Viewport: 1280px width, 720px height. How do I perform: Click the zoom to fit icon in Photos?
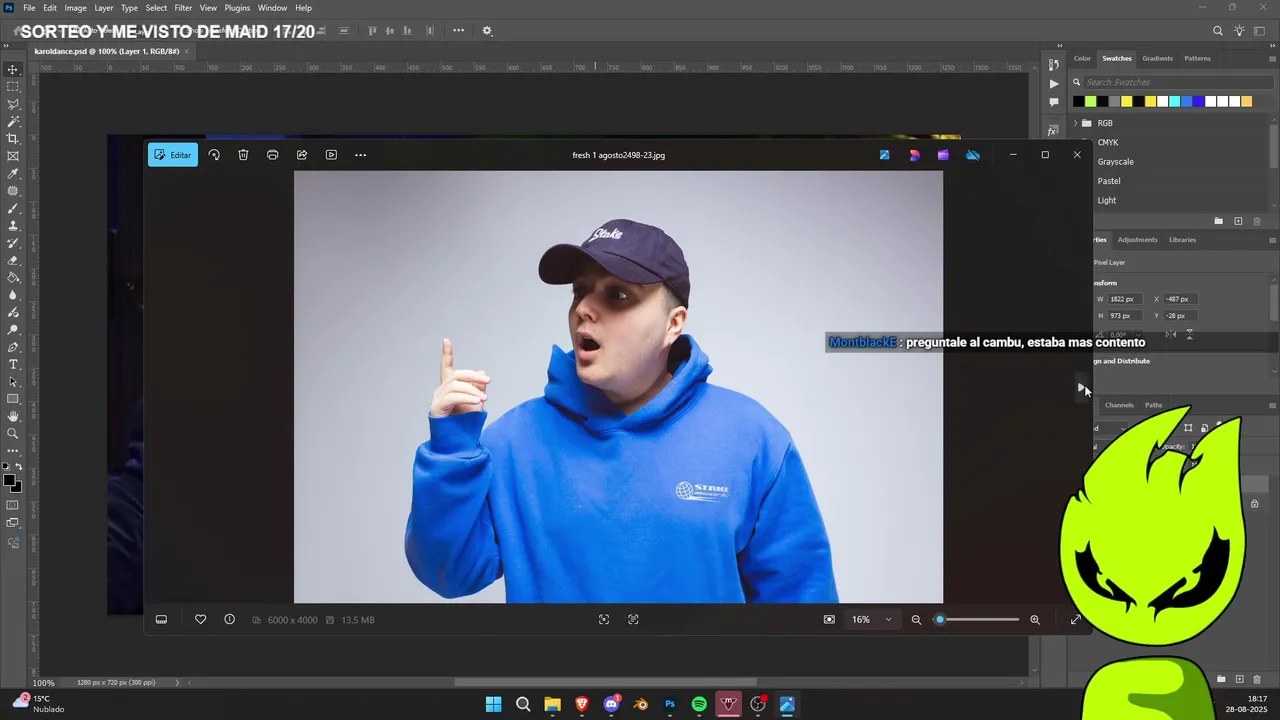pos(604,620)
